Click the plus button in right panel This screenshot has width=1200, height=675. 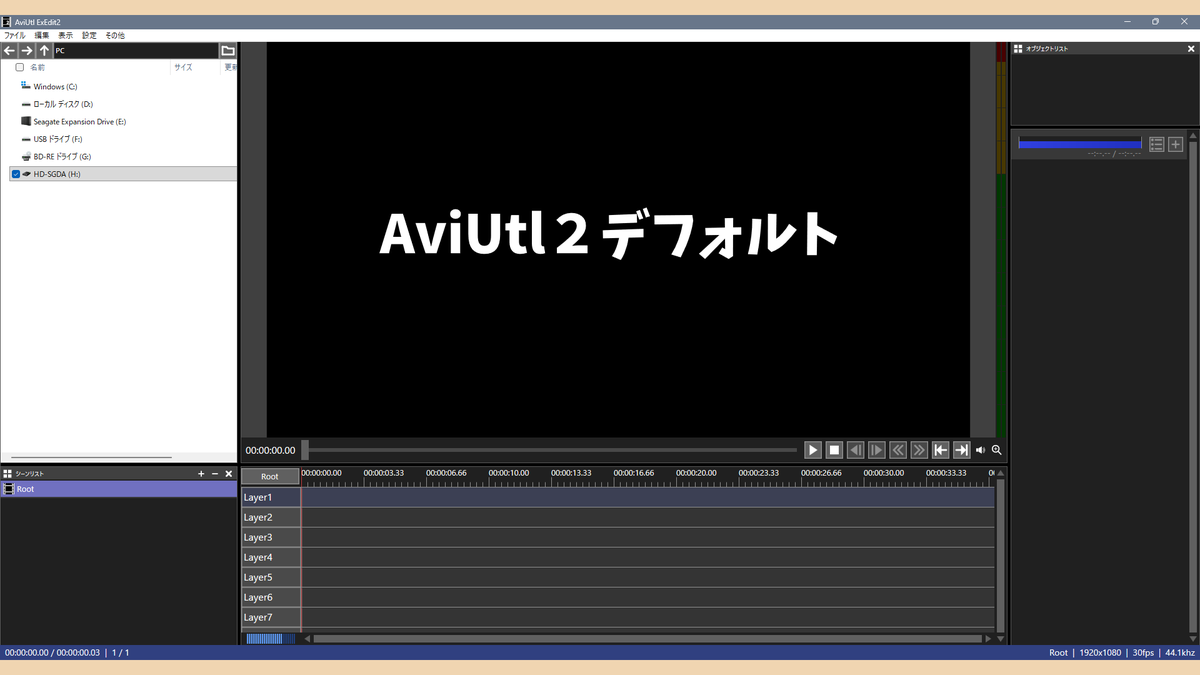point(1176,144)
